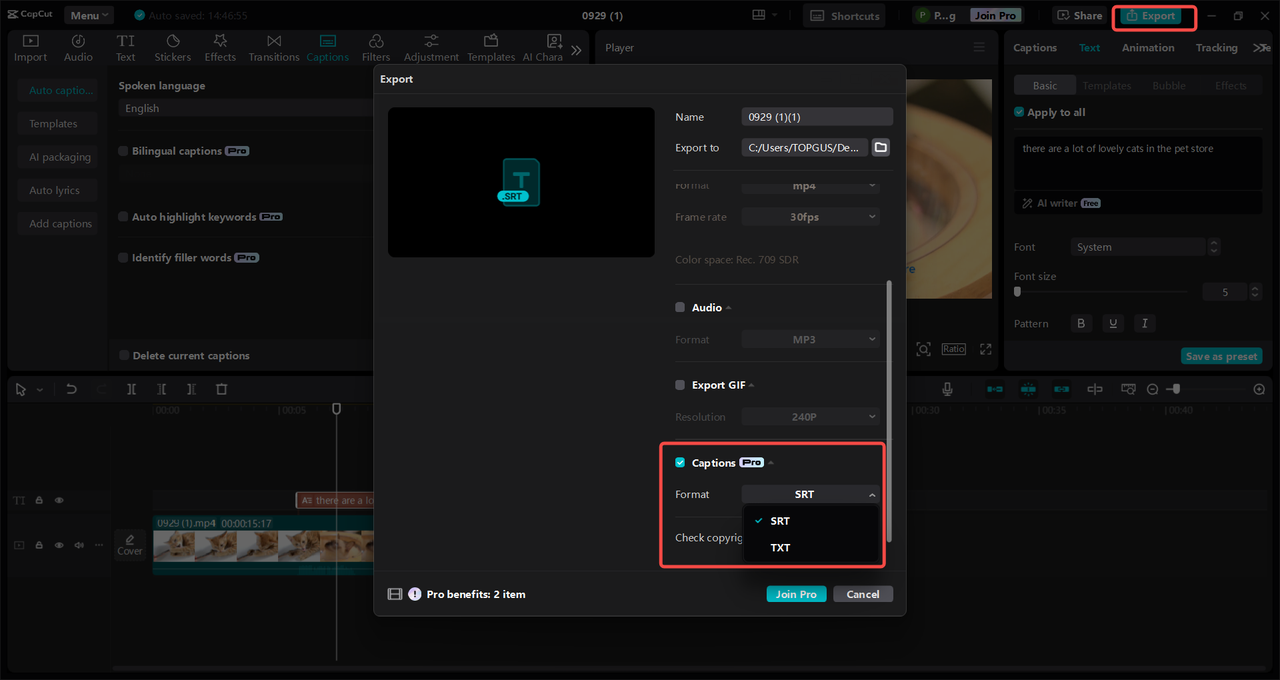Switch to the Bubble sub-tab
This screenshot has width=1280, height=680.
[1169, 86]
